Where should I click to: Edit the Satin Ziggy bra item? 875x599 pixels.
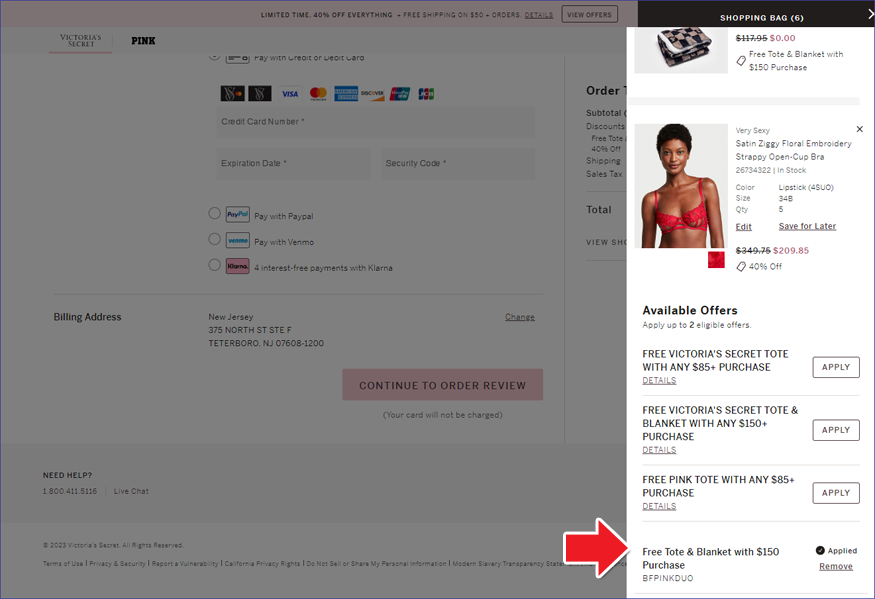pos(743,227)
